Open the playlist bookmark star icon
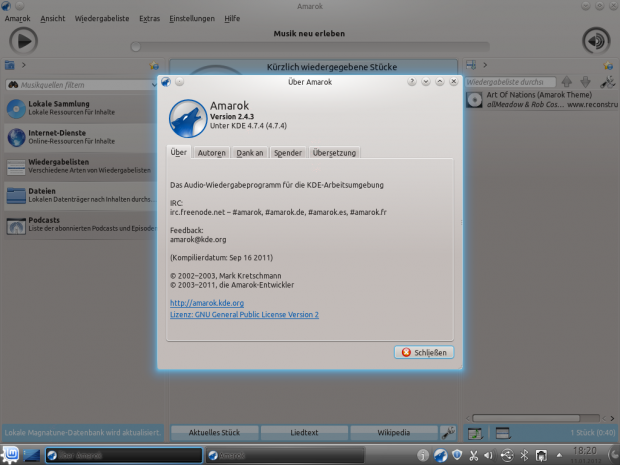 pyautogui.click(x=608, y=66)
